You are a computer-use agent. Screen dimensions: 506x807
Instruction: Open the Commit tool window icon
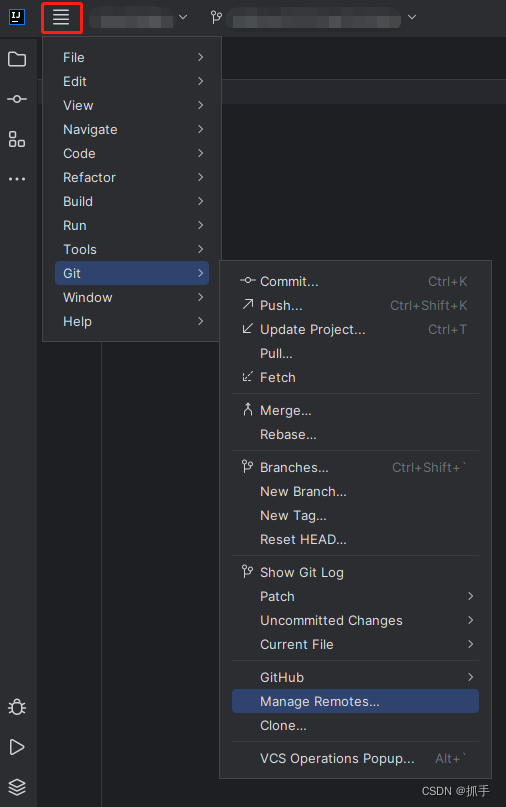tap(17, 99)
